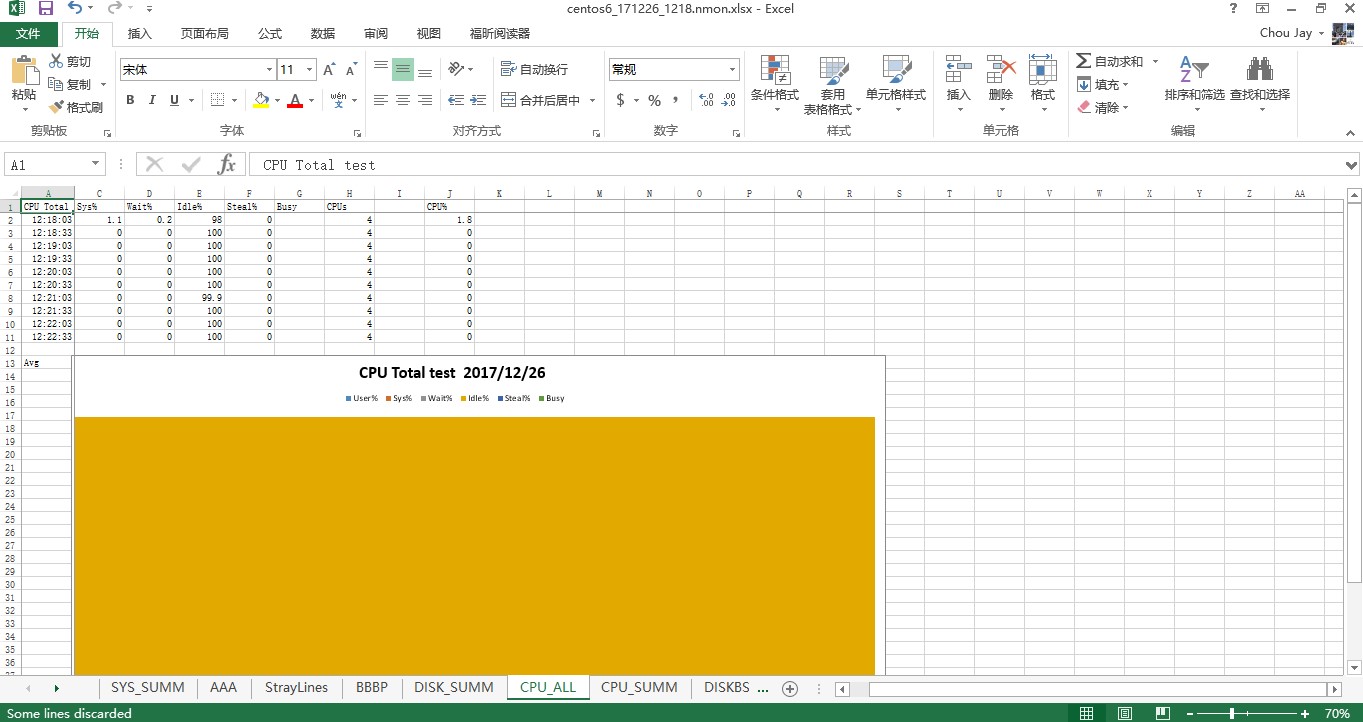The height and width of the screenshot is (722, 1363).
Task: Toggle bold formatting (B)
Action: tap(130, 100)
